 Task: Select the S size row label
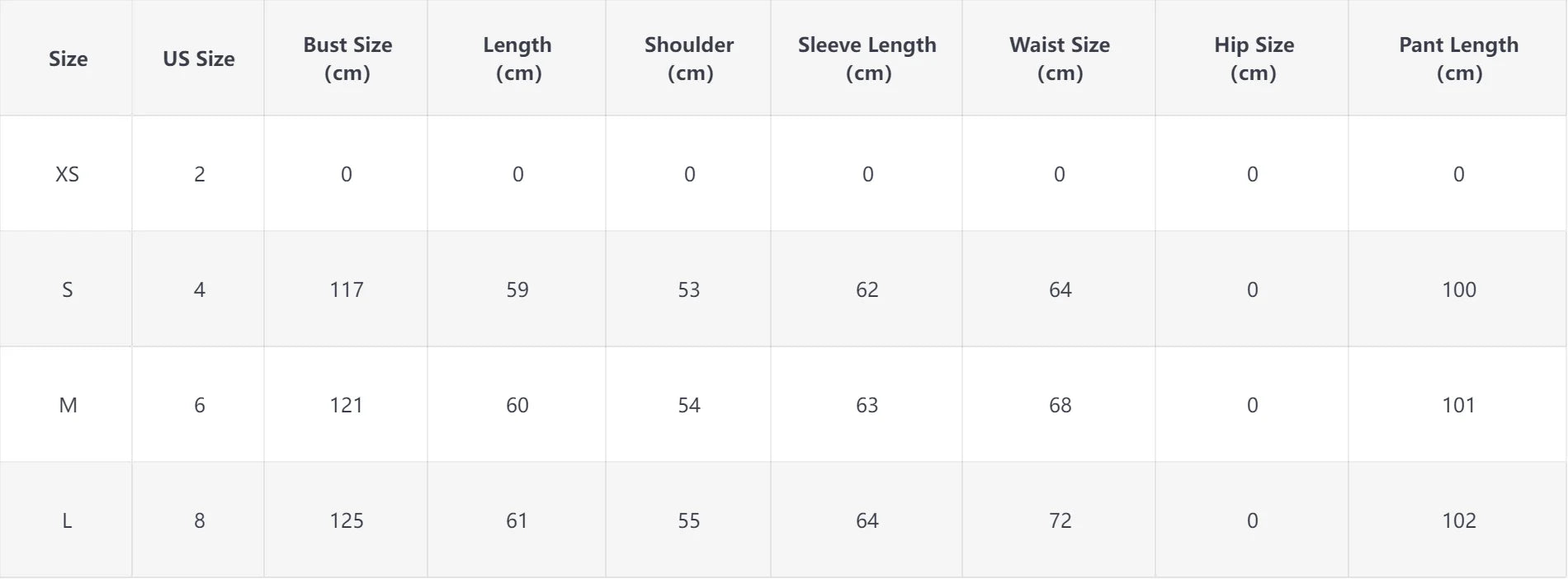point(68,289)
